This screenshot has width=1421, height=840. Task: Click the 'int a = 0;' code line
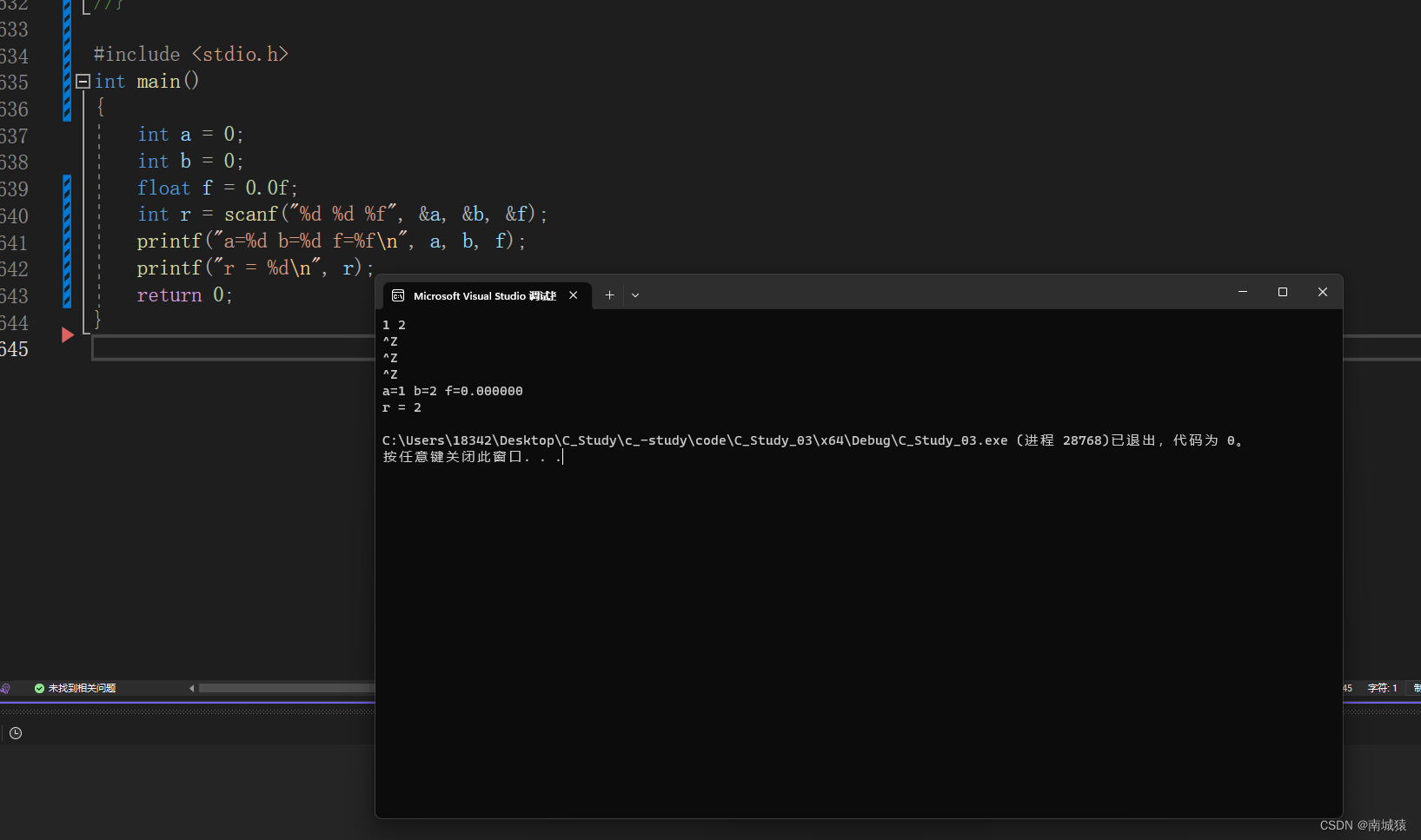(x=190, y=135)
